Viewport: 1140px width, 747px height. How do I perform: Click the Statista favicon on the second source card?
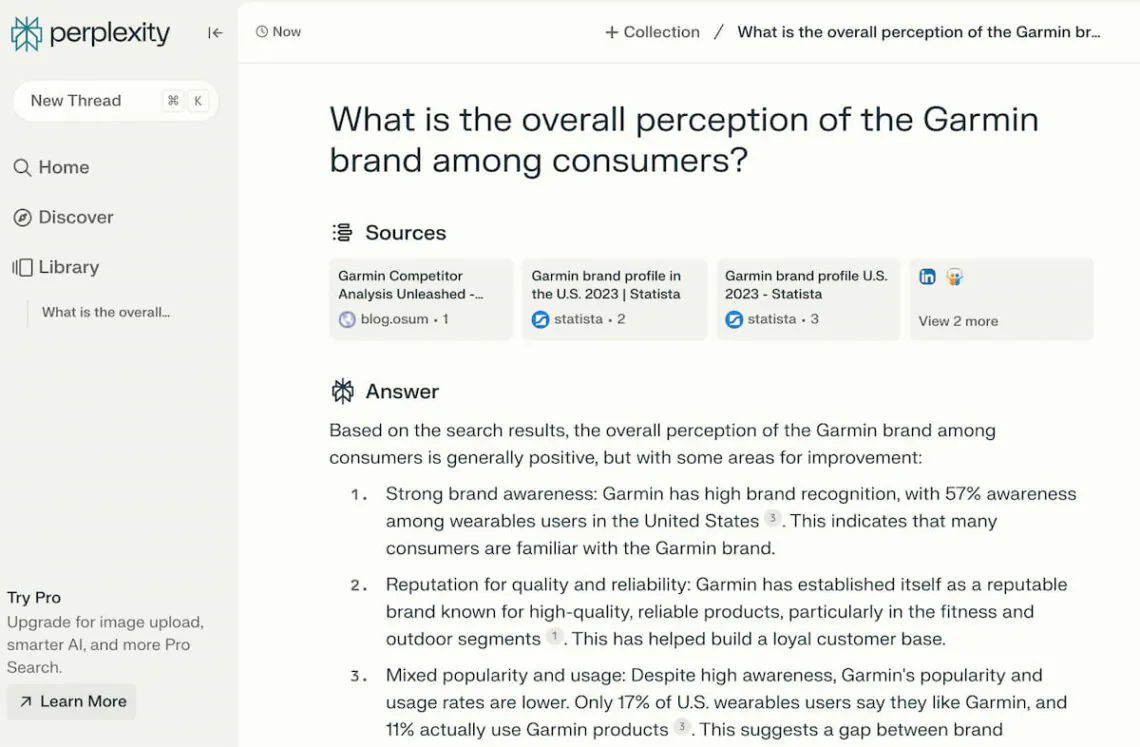click(x=540, y=320)
